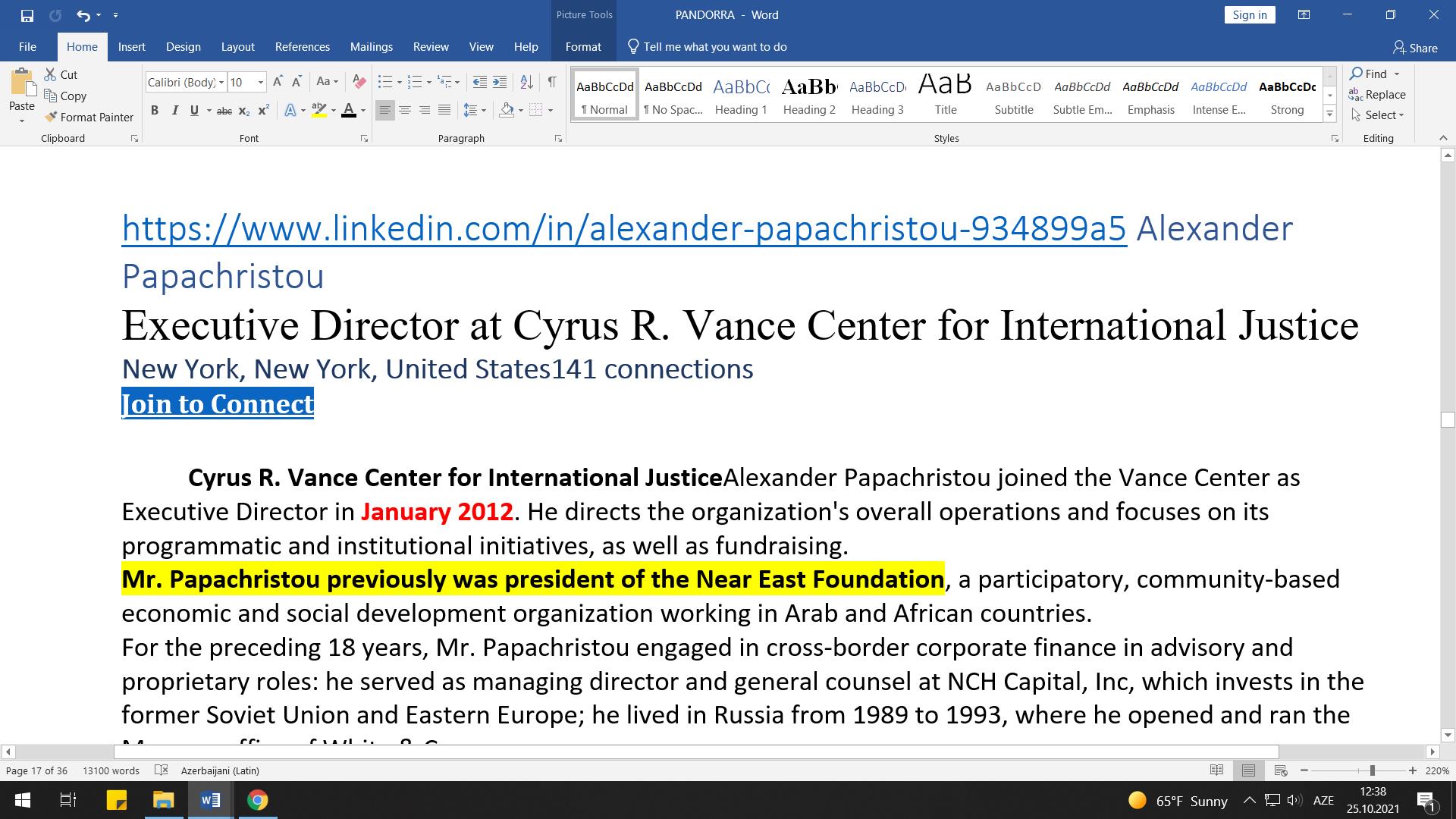This screenshot has width=1456, height=819.
Task: Open the LinkedIn profile hyperlink
Action: (x=624, y=228)
